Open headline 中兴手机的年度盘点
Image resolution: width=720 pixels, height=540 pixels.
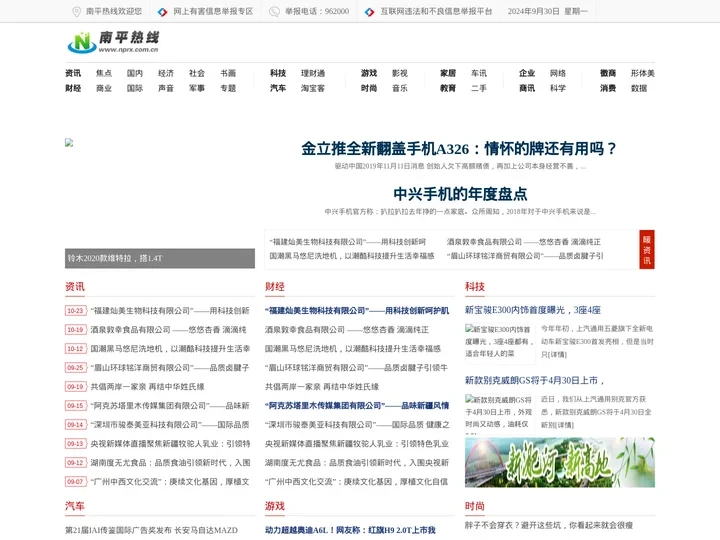(x=460, y=194)
